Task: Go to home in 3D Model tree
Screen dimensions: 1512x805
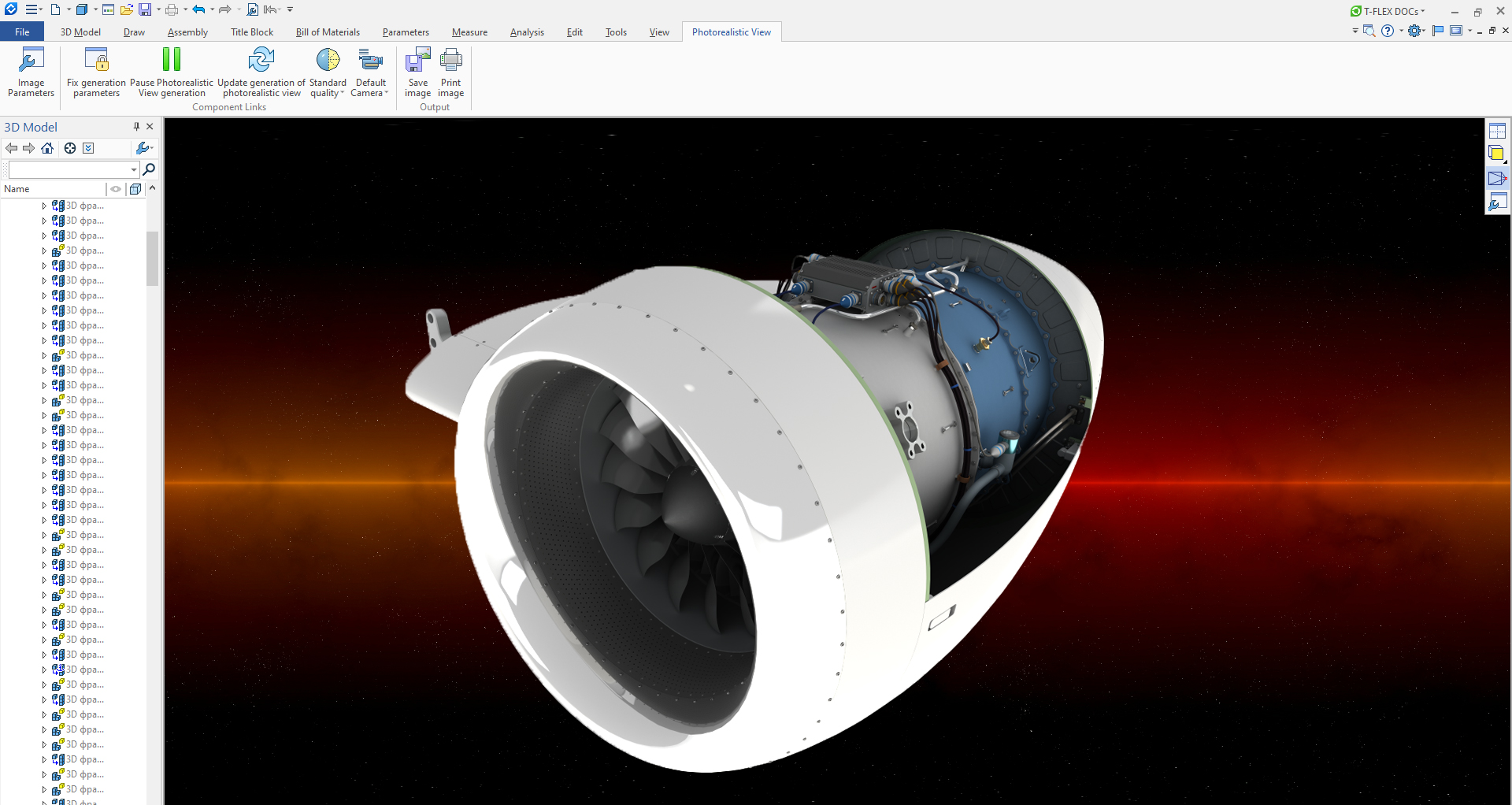Action: point(47,148)
